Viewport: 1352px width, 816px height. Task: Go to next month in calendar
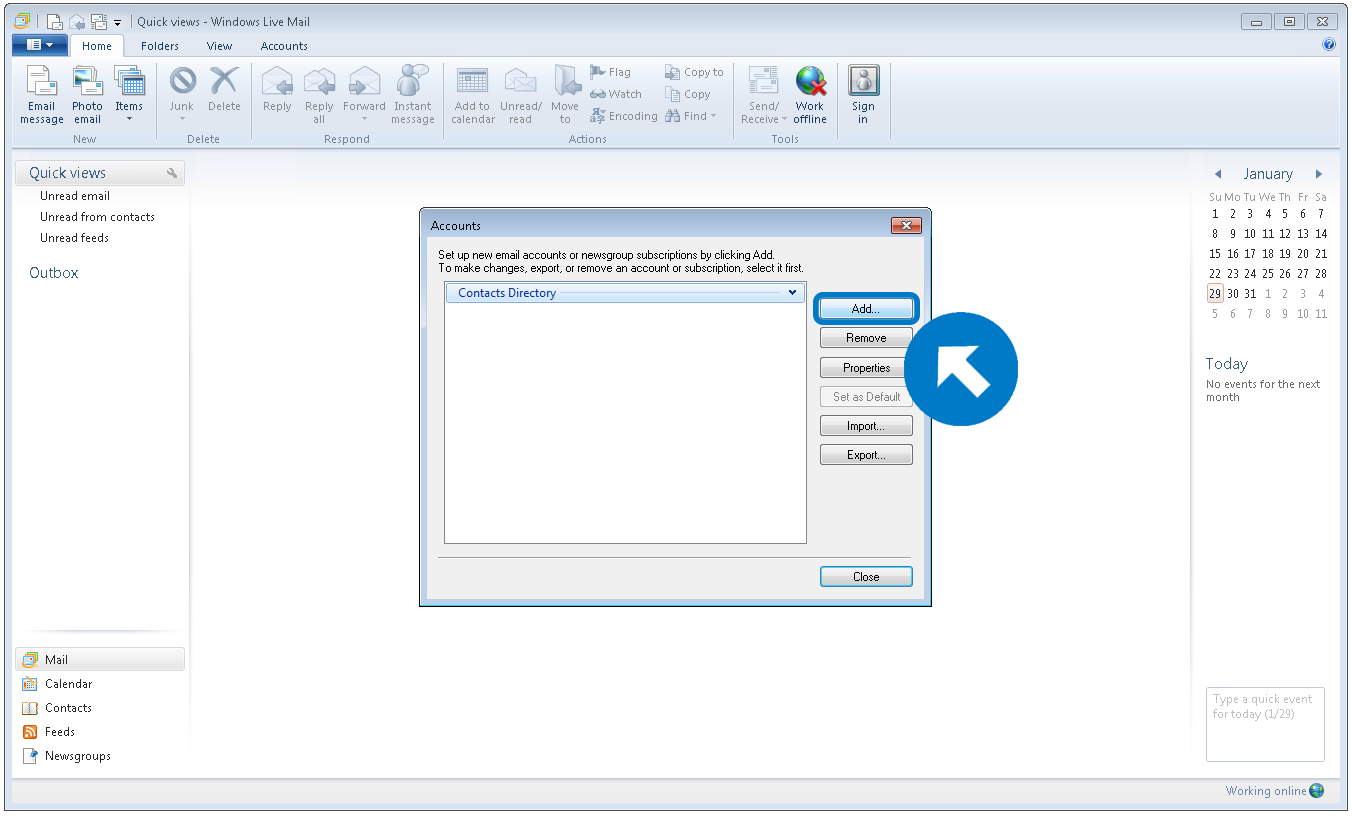[1319, 174]
